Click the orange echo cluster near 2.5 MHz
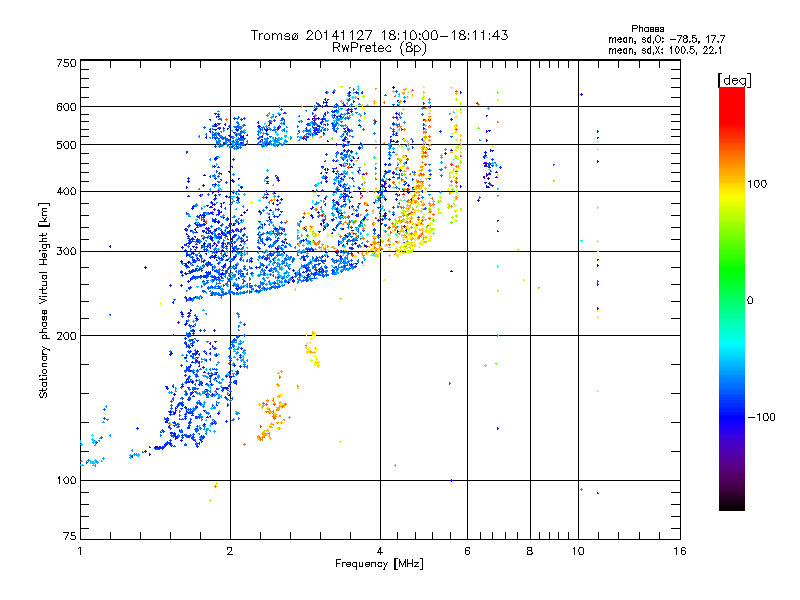 pyautogui.click(x=273, y=411)
